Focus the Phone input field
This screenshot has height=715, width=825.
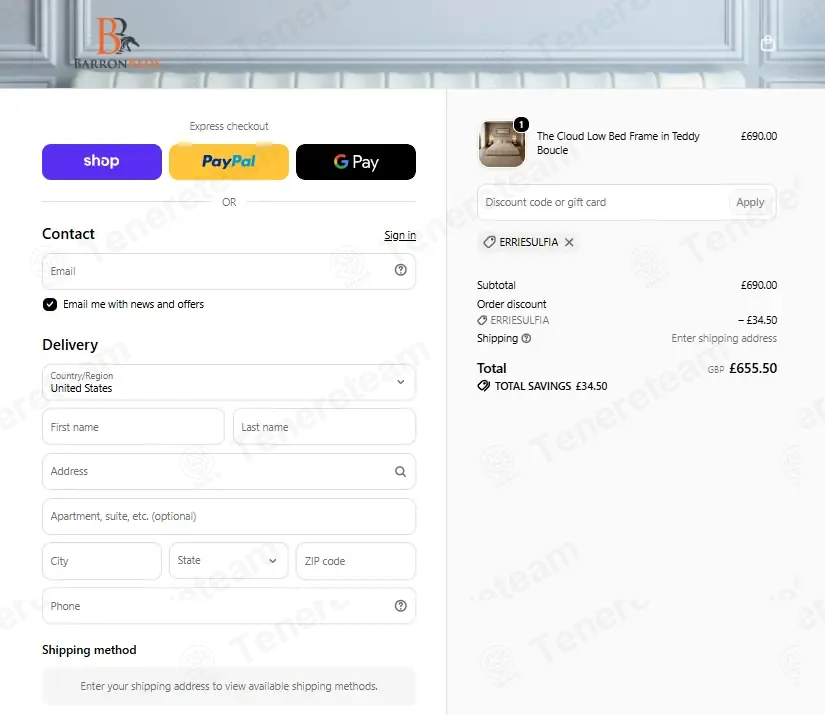pyautogui.click(x=229, y=606)
